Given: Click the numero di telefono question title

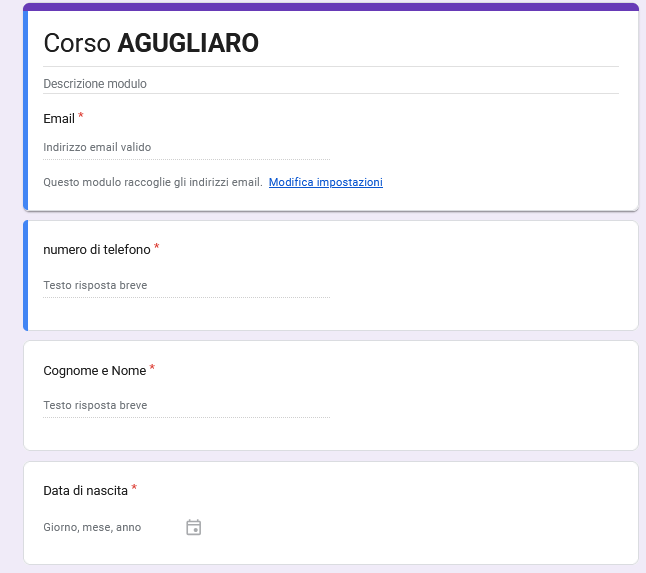Looking at the screenshot, I should [x=97, y=250].
